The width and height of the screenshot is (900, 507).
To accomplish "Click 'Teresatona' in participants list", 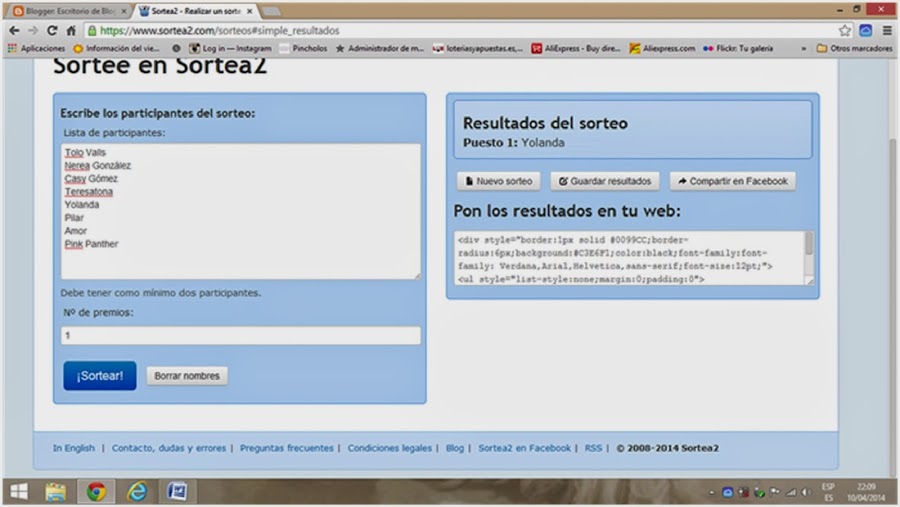I will pyautogui.click(x=88, y=192).
